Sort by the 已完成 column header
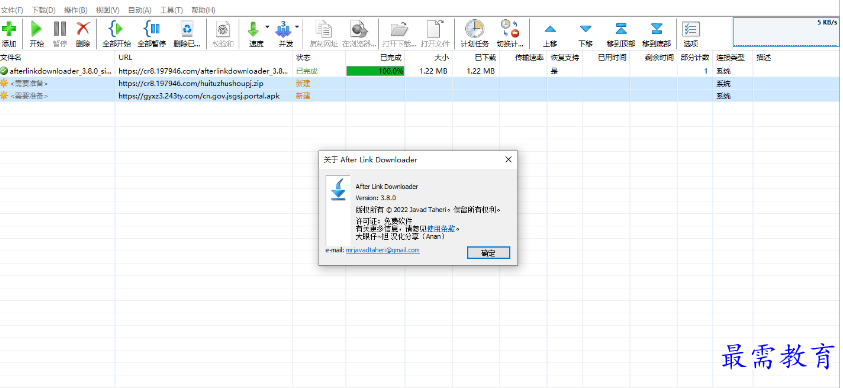 [375, 58]
